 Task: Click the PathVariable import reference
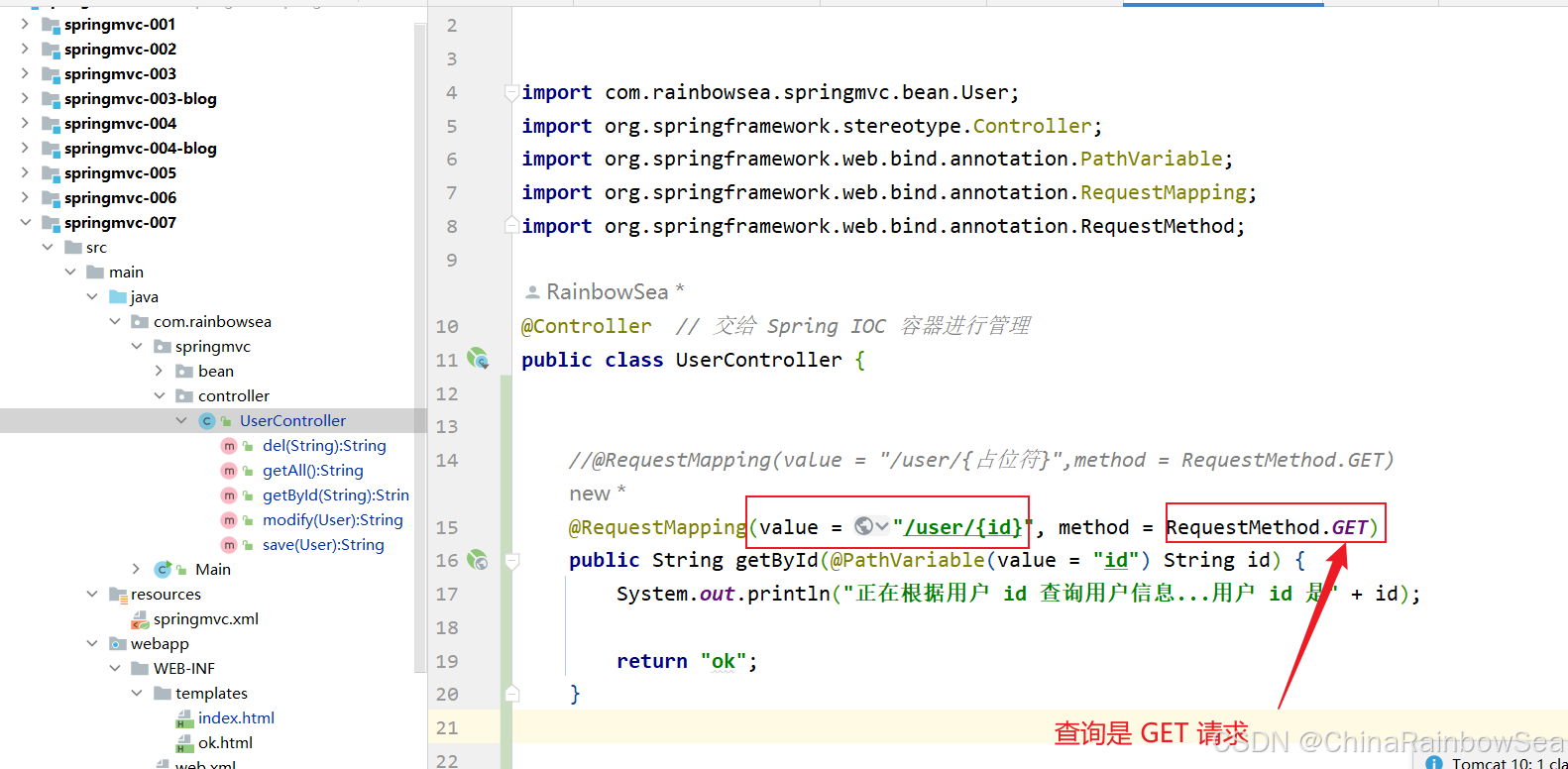(1152, 159)
